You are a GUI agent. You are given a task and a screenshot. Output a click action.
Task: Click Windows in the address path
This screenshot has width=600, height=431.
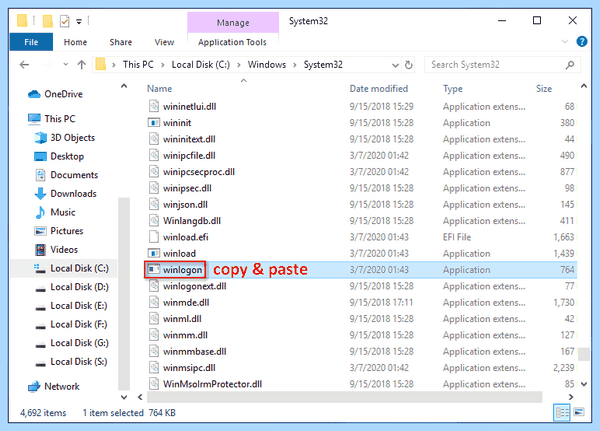(267, 65)
